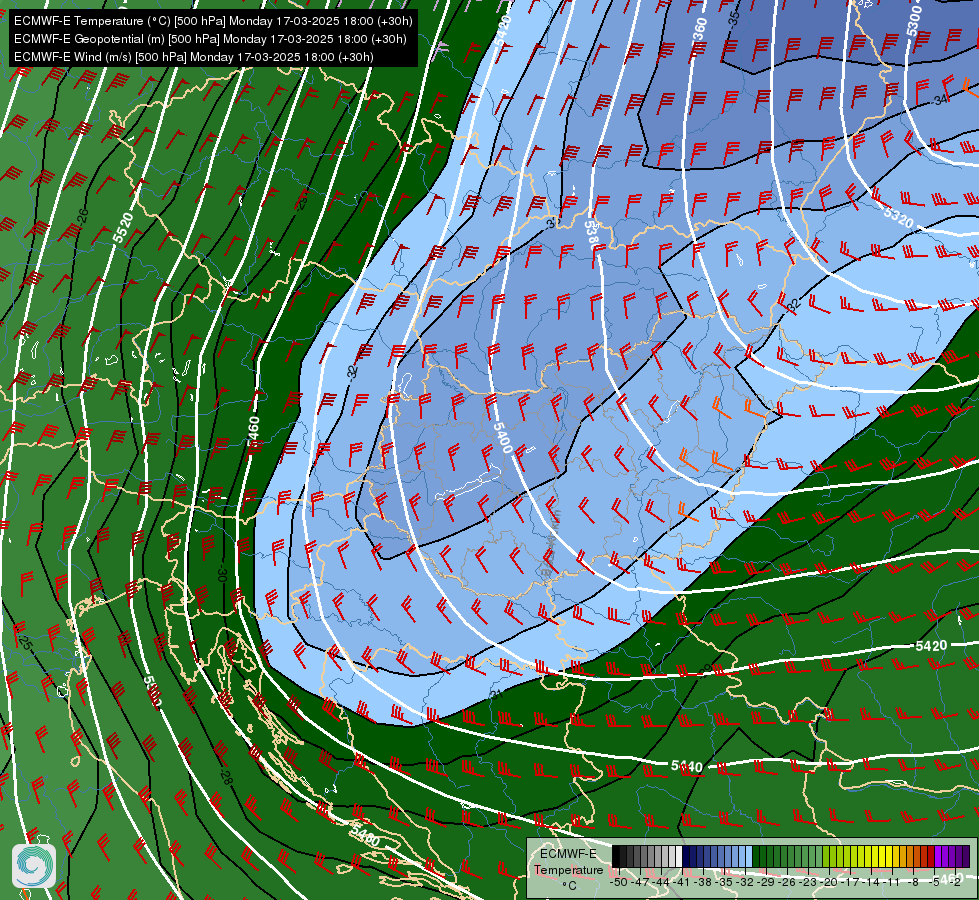Click the 5520 geopotential contour label
The image size is (979, 900).
click(x=123, y=228)
